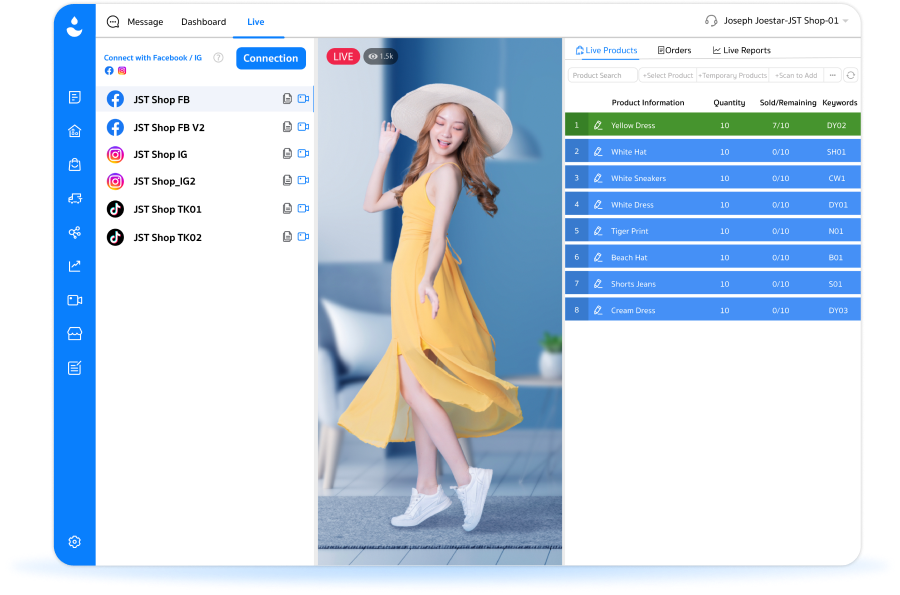
Task: Open the more options ellipsis in product toolbar
Action: tap(833, 75)
